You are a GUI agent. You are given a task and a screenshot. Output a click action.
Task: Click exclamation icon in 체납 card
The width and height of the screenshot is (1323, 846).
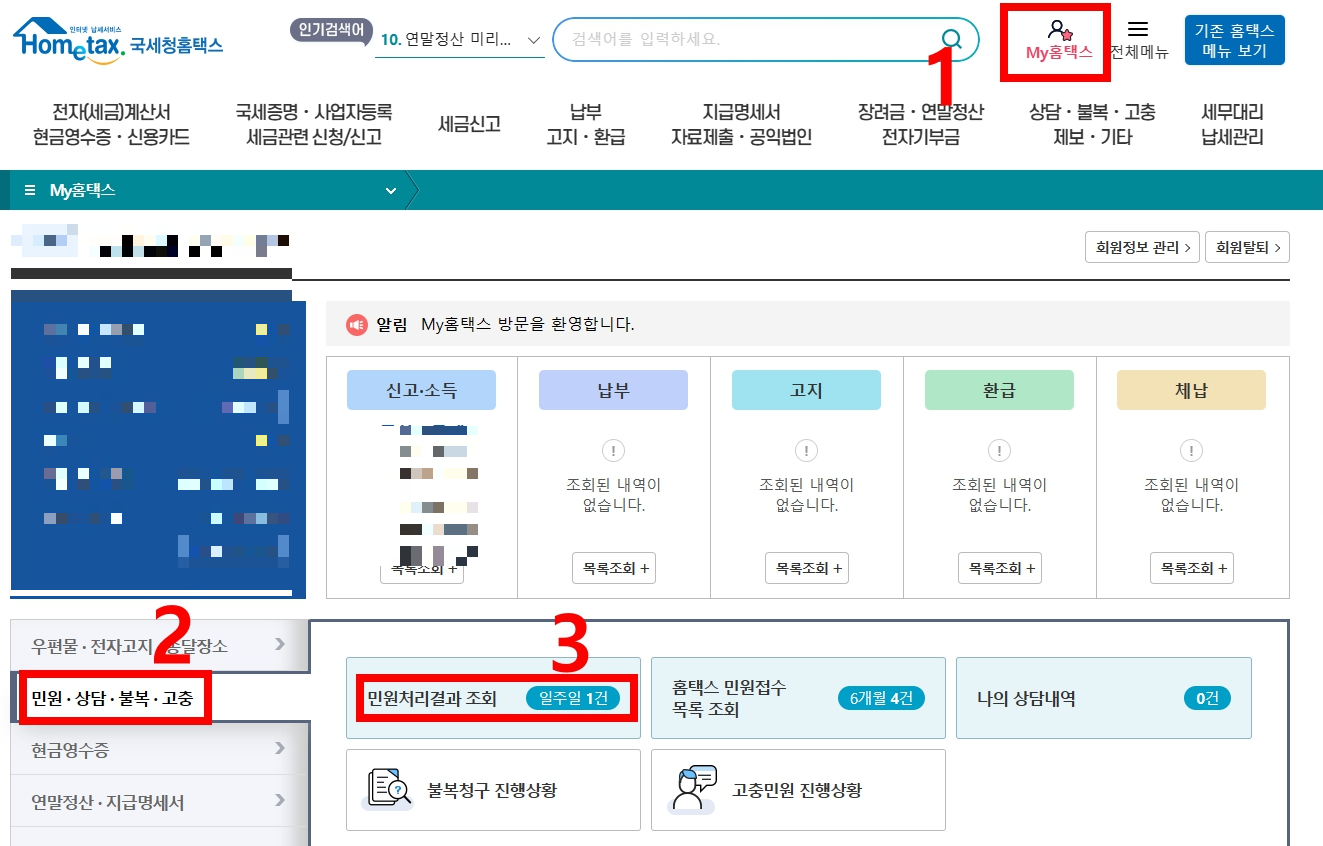pyautogui.click(x=1191, y=451)
